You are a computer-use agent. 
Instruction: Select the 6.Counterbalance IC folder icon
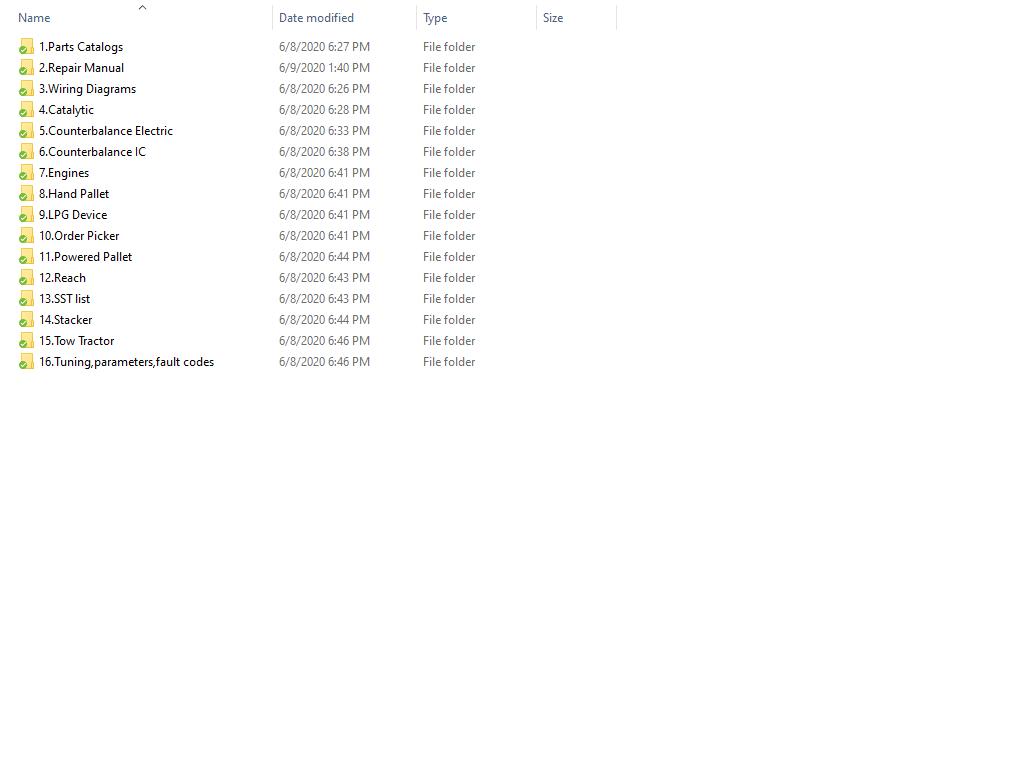click(26, 152)
